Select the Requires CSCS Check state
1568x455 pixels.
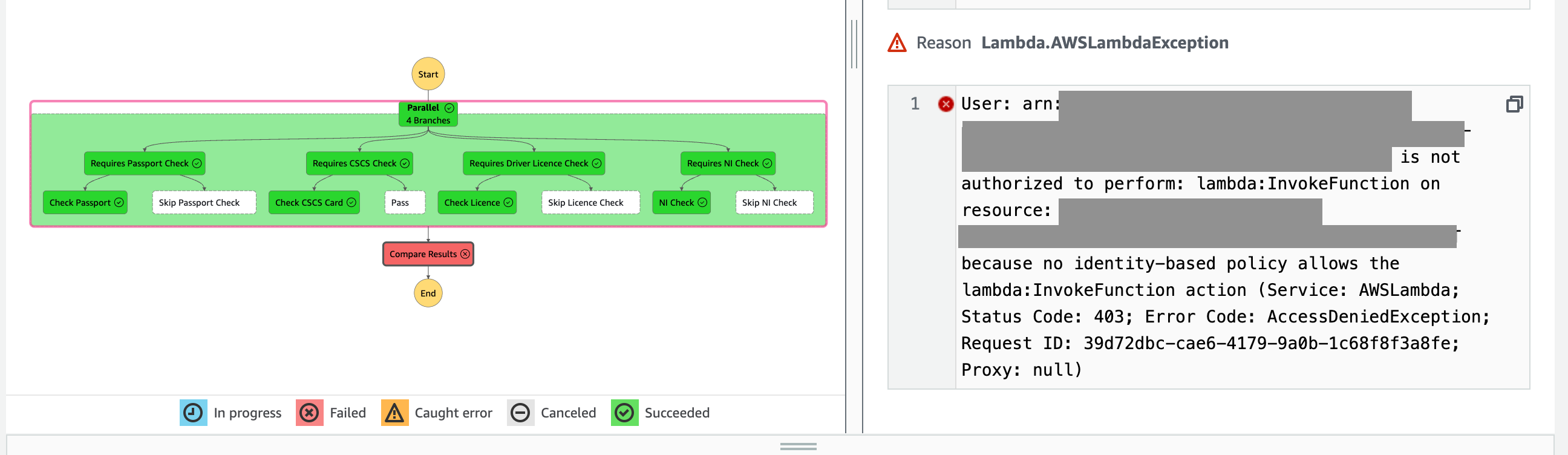pyautogui.click(x=359, y=163)
